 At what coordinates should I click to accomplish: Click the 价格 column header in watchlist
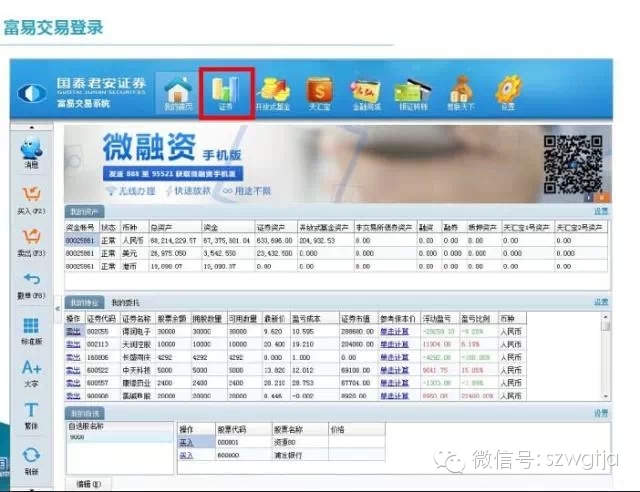(x=356, y=429)
